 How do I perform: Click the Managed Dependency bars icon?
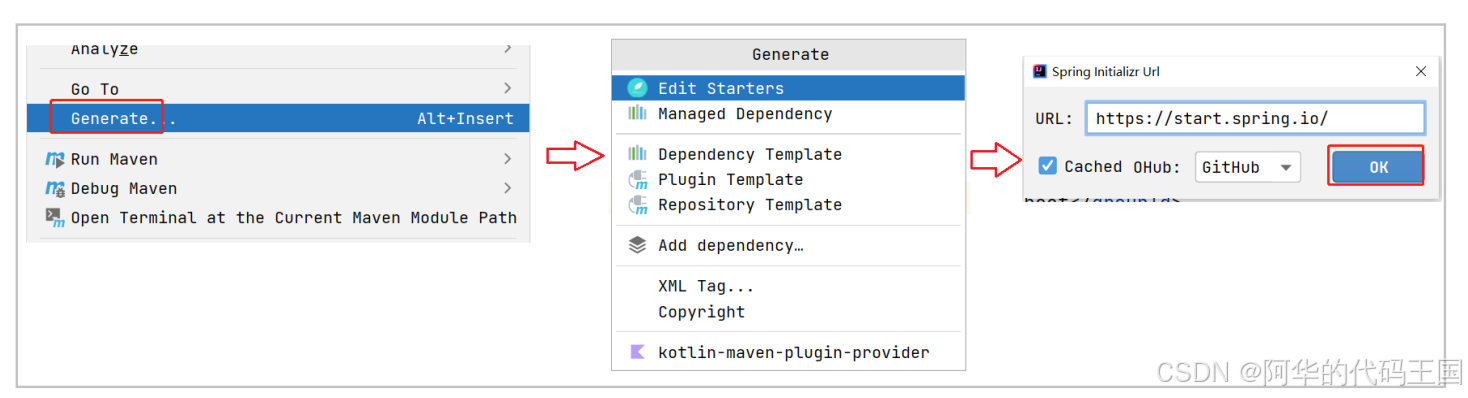click(637, 113)
